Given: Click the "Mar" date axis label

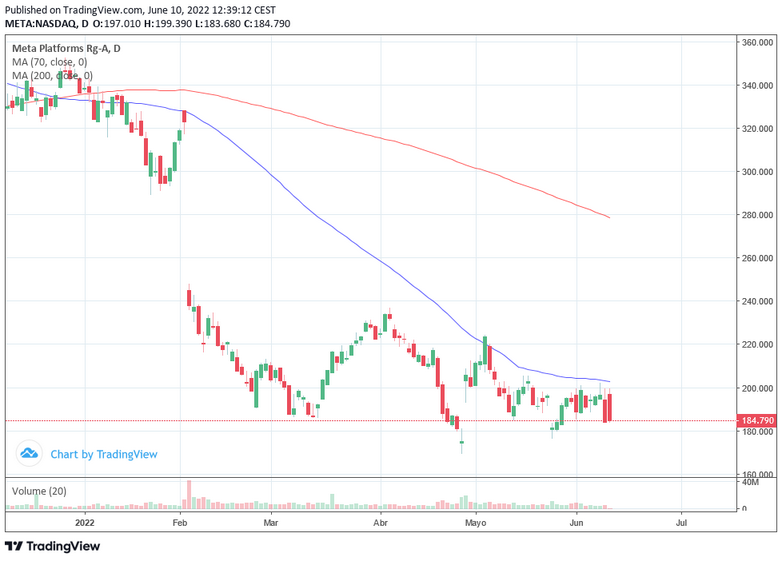Looking at the screenshot, I should pyautogui.click(x=271, y=523).
